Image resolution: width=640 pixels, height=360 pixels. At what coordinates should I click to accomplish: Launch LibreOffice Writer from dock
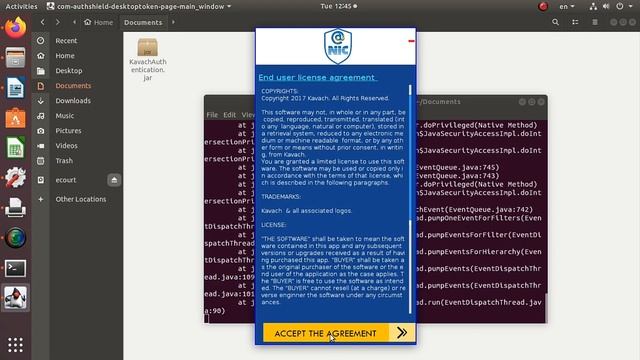16,88
